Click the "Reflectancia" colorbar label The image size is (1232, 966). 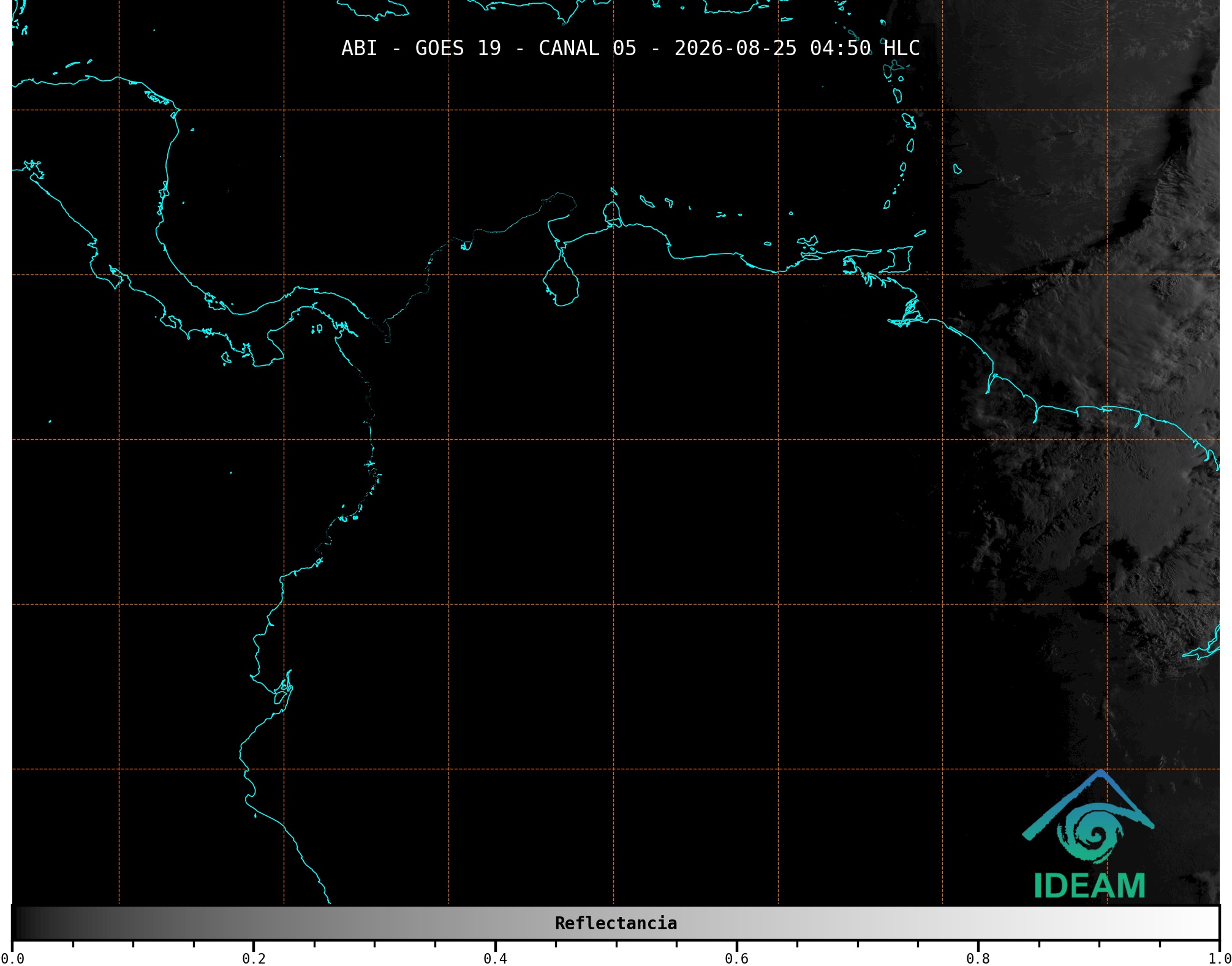coord(616,923)
